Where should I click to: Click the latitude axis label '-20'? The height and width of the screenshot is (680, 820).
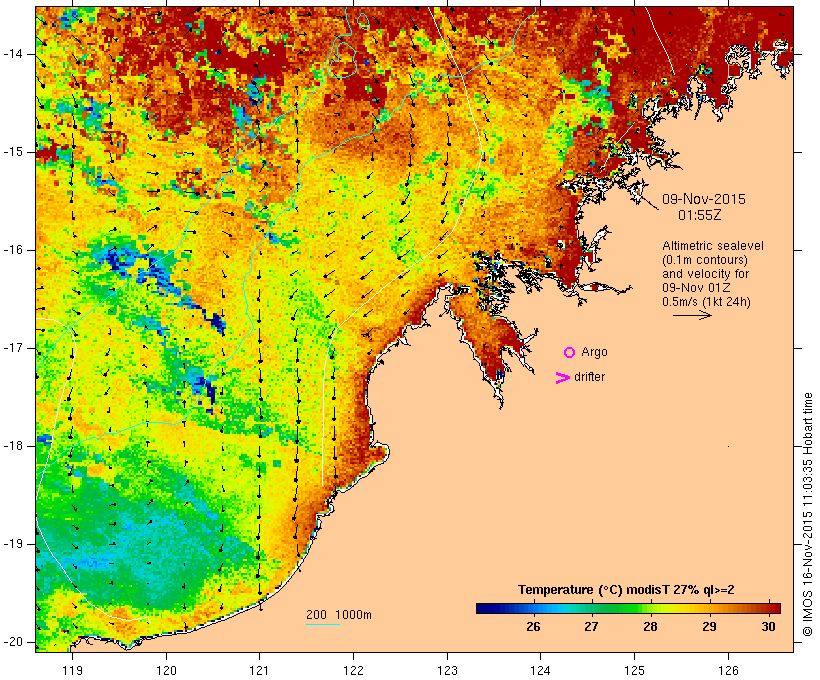tap(12, 642)
